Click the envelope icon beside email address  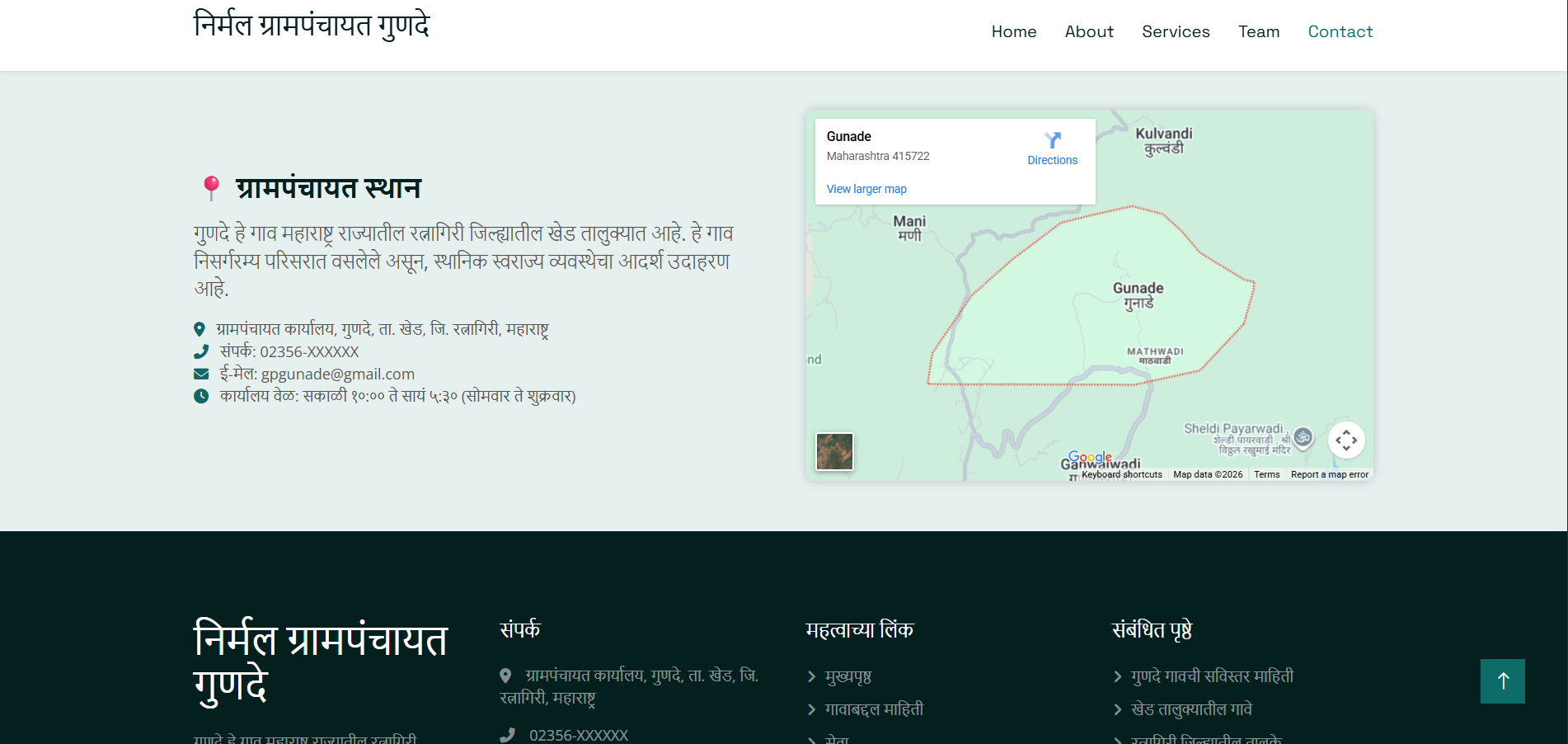click(x=201, y=374)
